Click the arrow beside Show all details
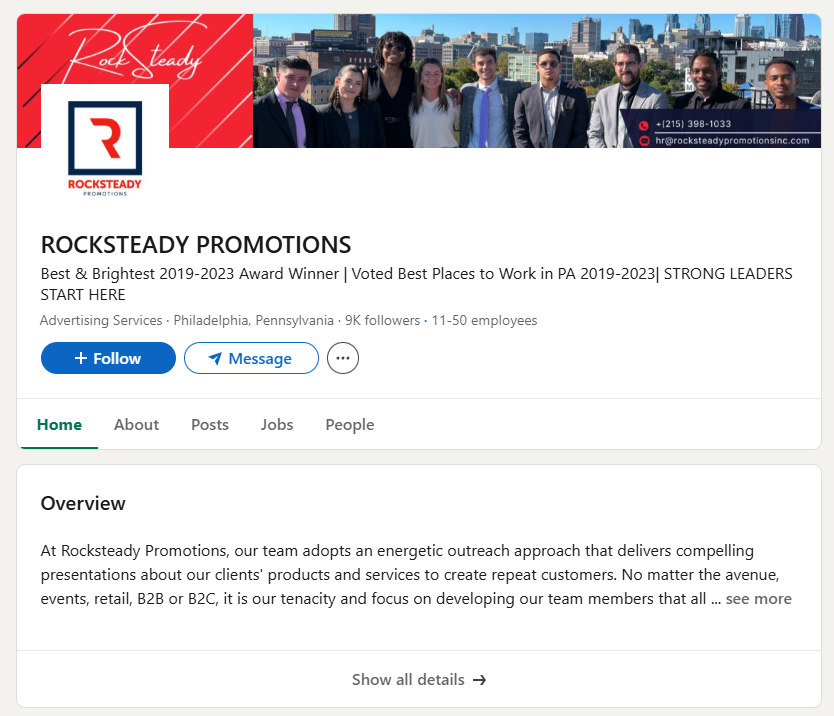Viewport: 834px width, 716px height. (x=480, y=680)
